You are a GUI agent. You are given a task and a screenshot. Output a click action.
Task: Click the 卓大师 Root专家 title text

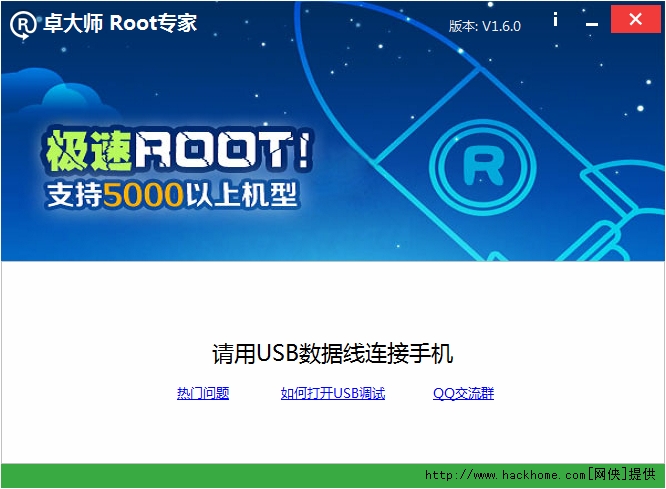(120, 23)
